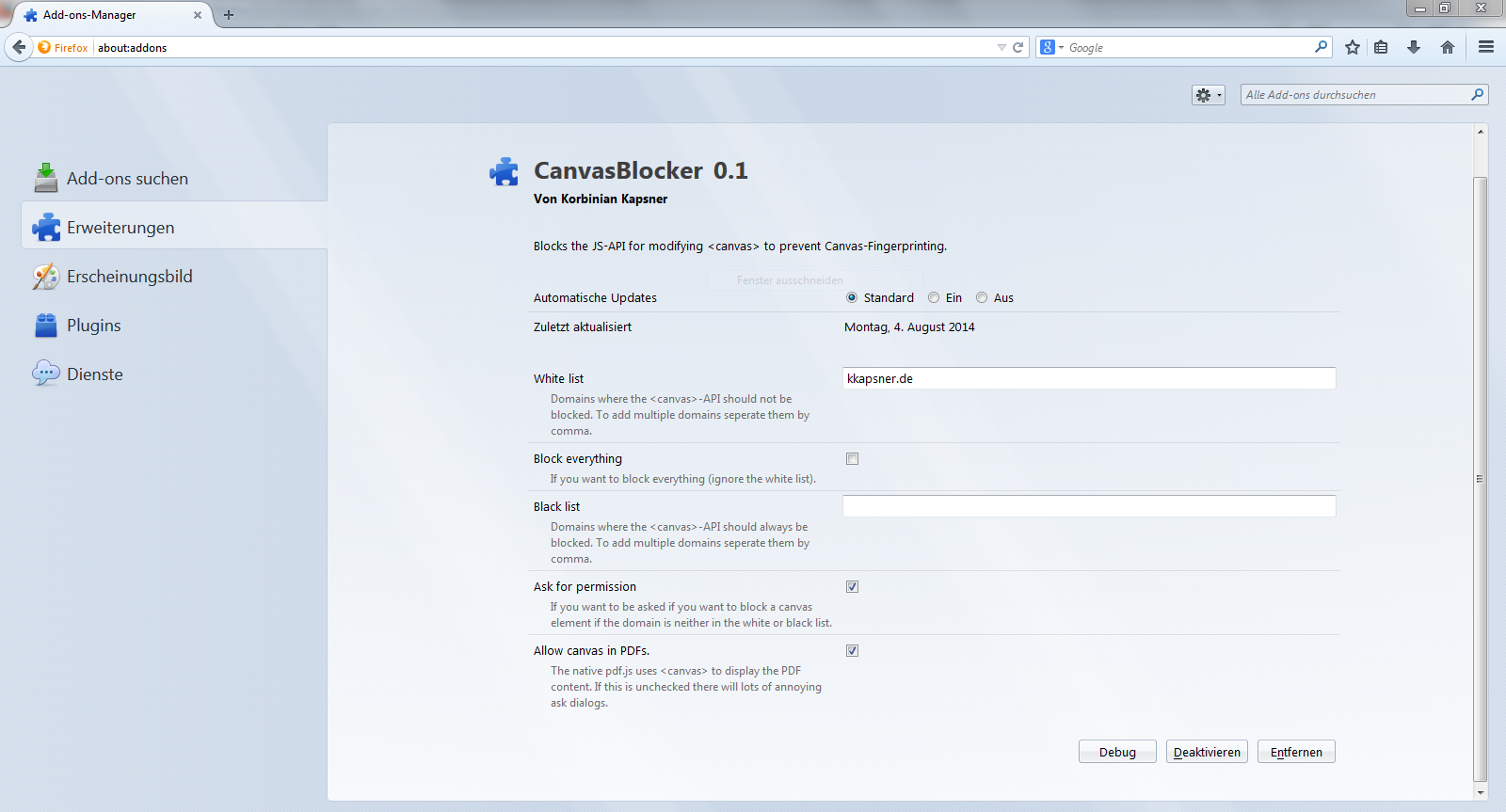
Task: Click the back navigation arrow
Action: [19, 47]
